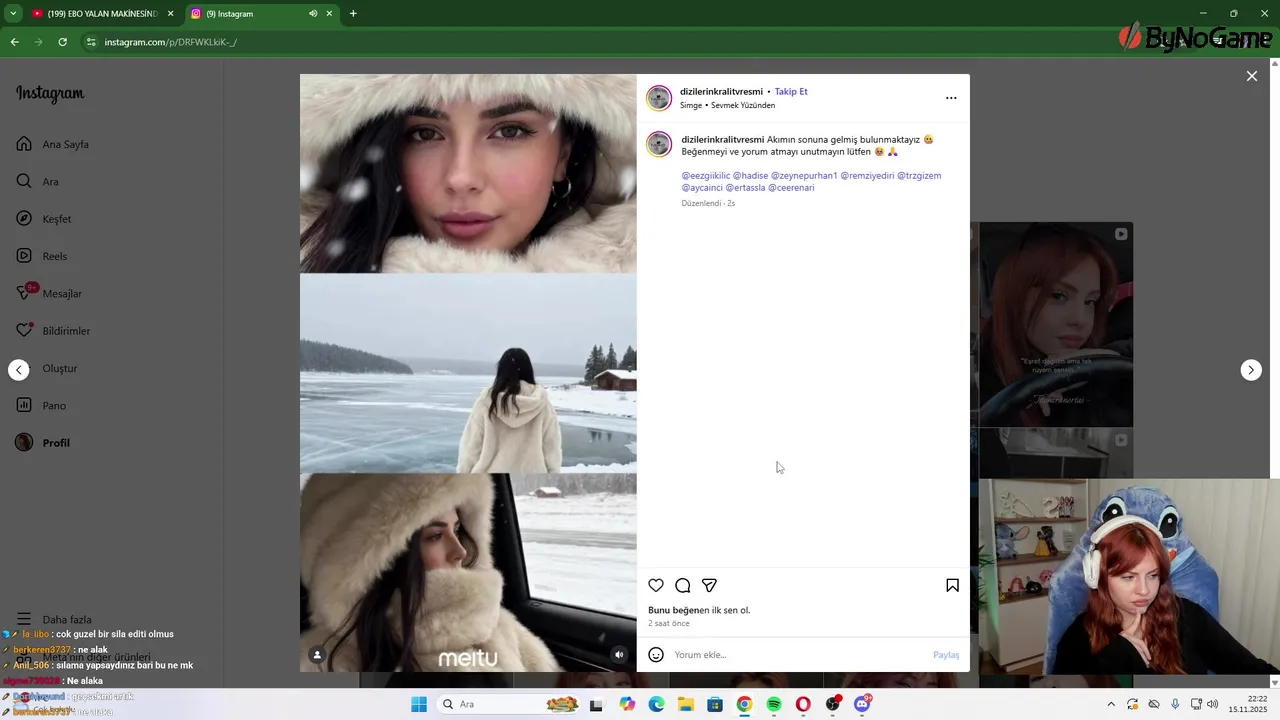Screen dimensions: 1280x720
Task: Go to Keşfet explore page
Action: point(44,219)
